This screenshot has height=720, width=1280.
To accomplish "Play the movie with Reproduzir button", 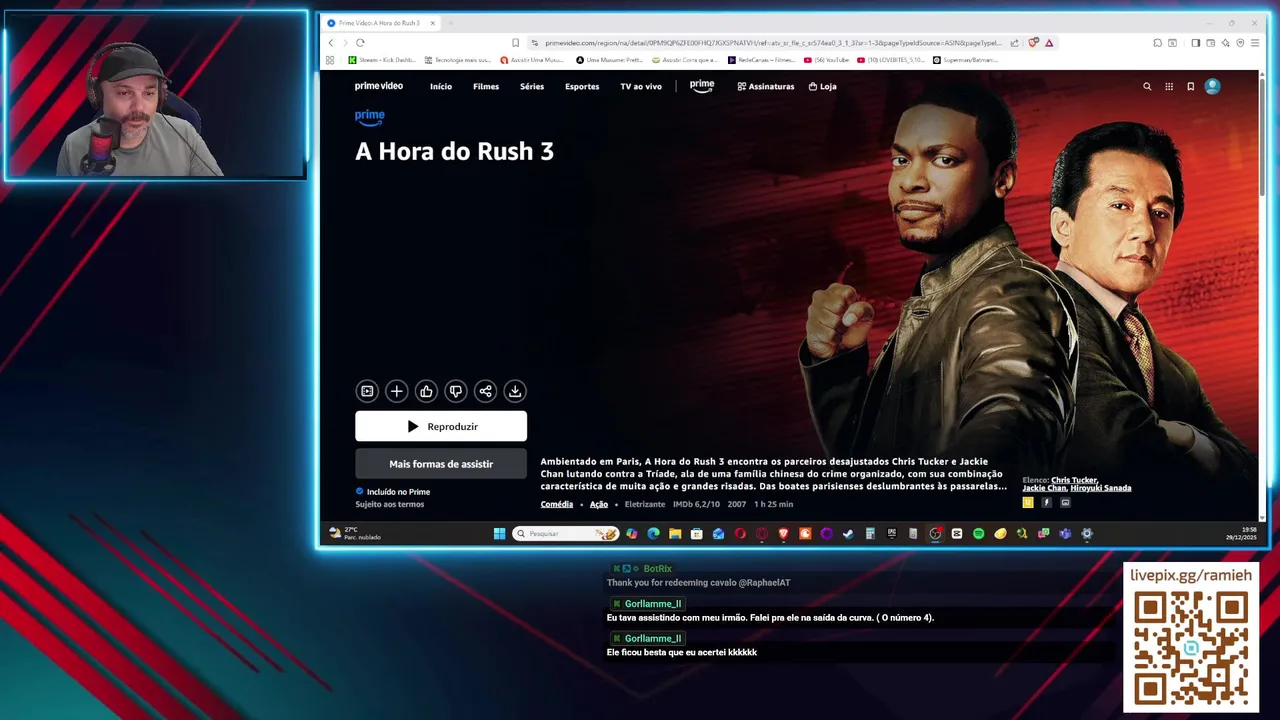I will (x=441, y=426).
